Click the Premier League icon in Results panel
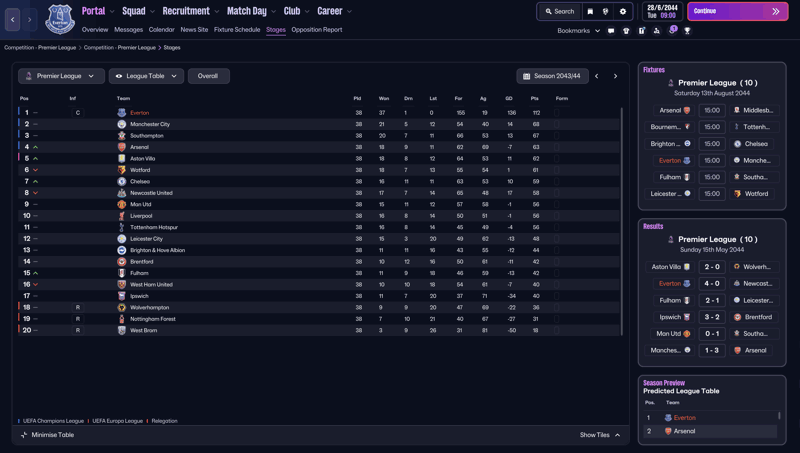 (x=671, y=239)
